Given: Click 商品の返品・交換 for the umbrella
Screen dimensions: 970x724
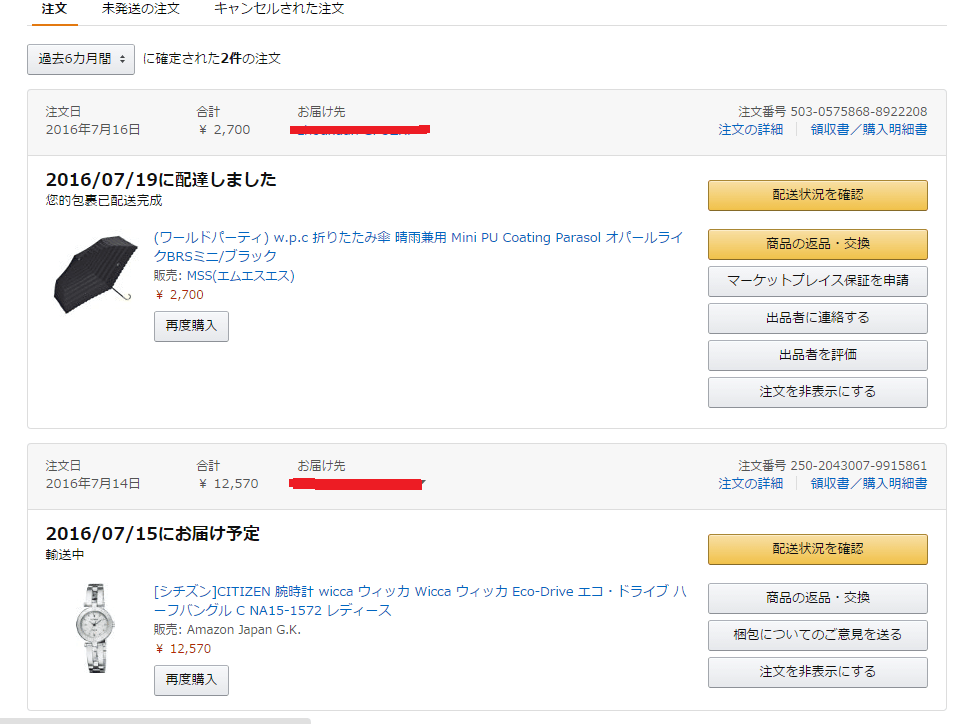Looking at the screenshot, I should [817, 244].
